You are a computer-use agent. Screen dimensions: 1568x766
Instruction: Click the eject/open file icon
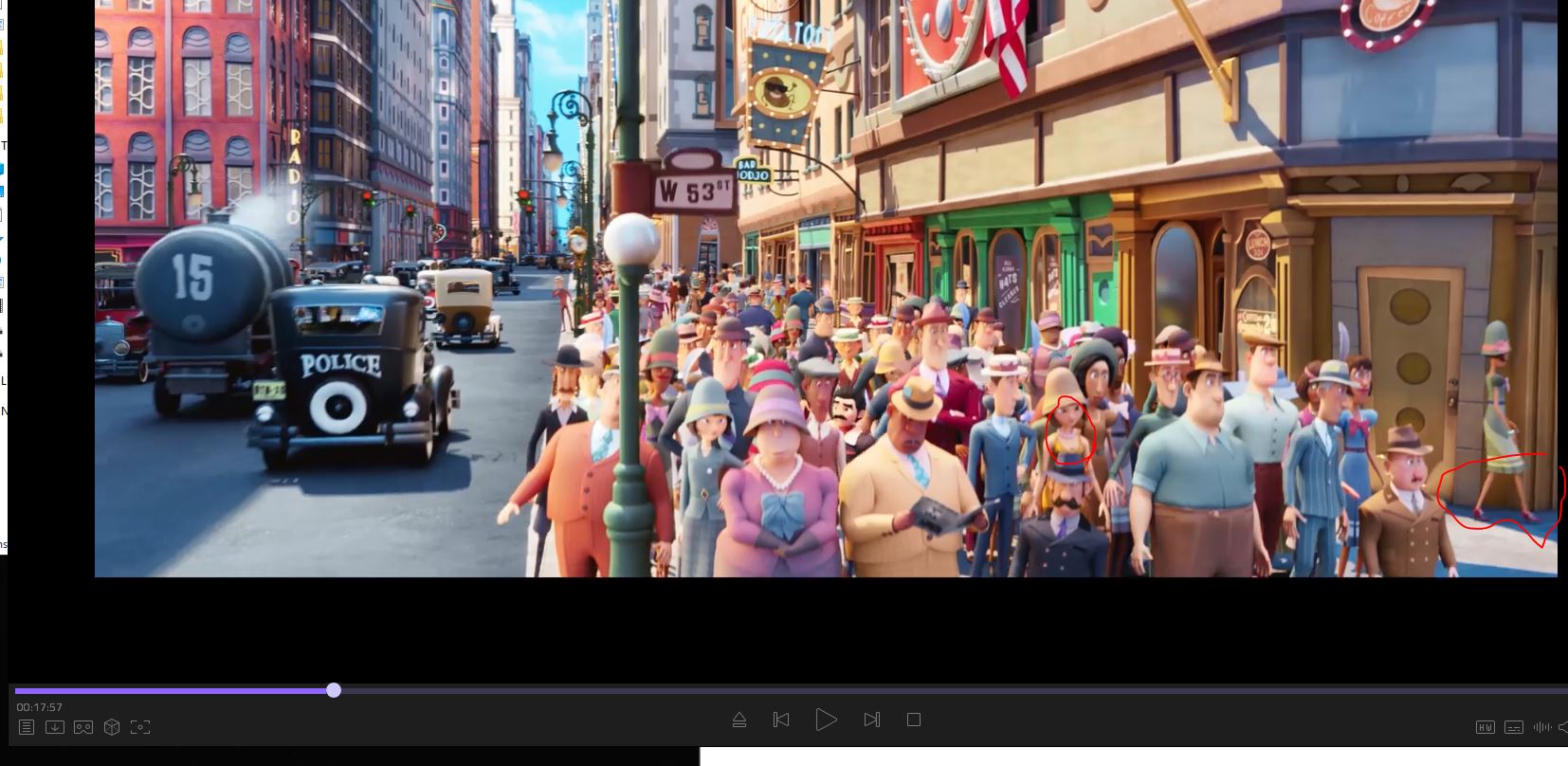point(739,720)
